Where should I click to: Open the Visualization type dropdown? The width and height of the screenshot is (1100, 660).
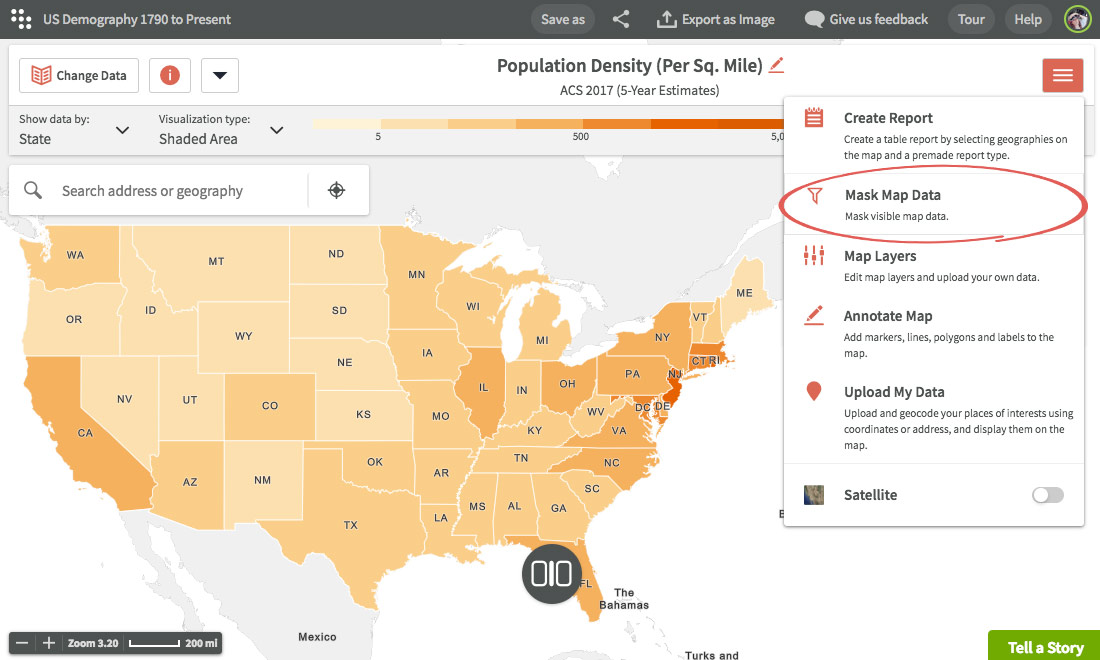coord(221,130)
